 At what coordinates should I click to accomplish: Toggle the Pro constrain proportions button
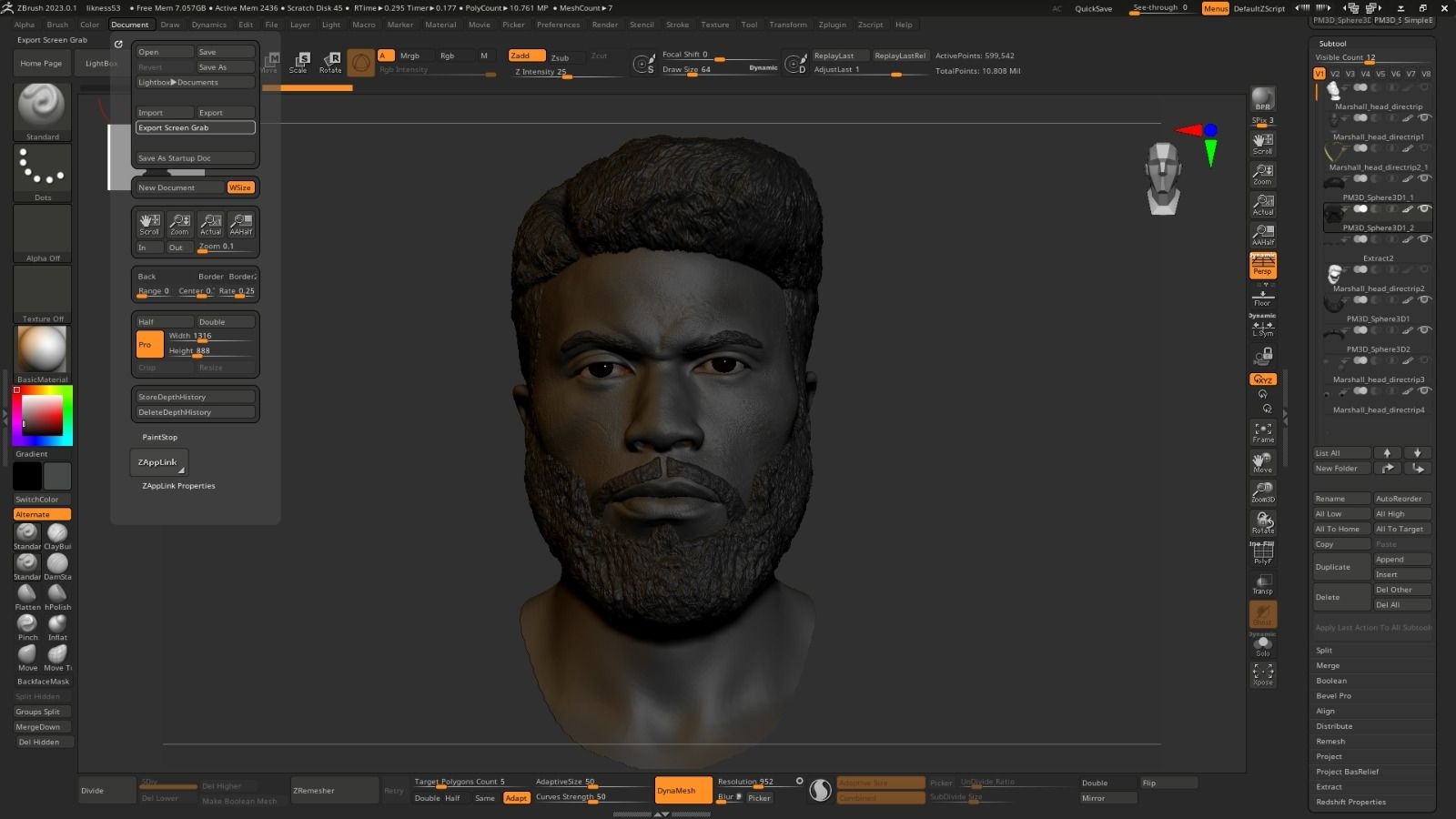pyautogui.click(x=149, y=344)
